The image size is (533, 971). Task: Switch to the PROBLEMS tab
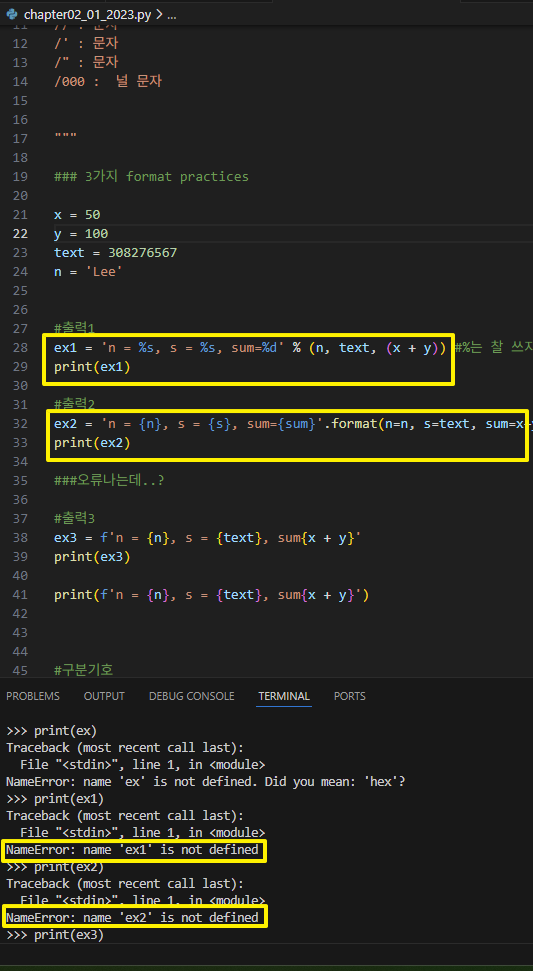click(x=33, y=696)
